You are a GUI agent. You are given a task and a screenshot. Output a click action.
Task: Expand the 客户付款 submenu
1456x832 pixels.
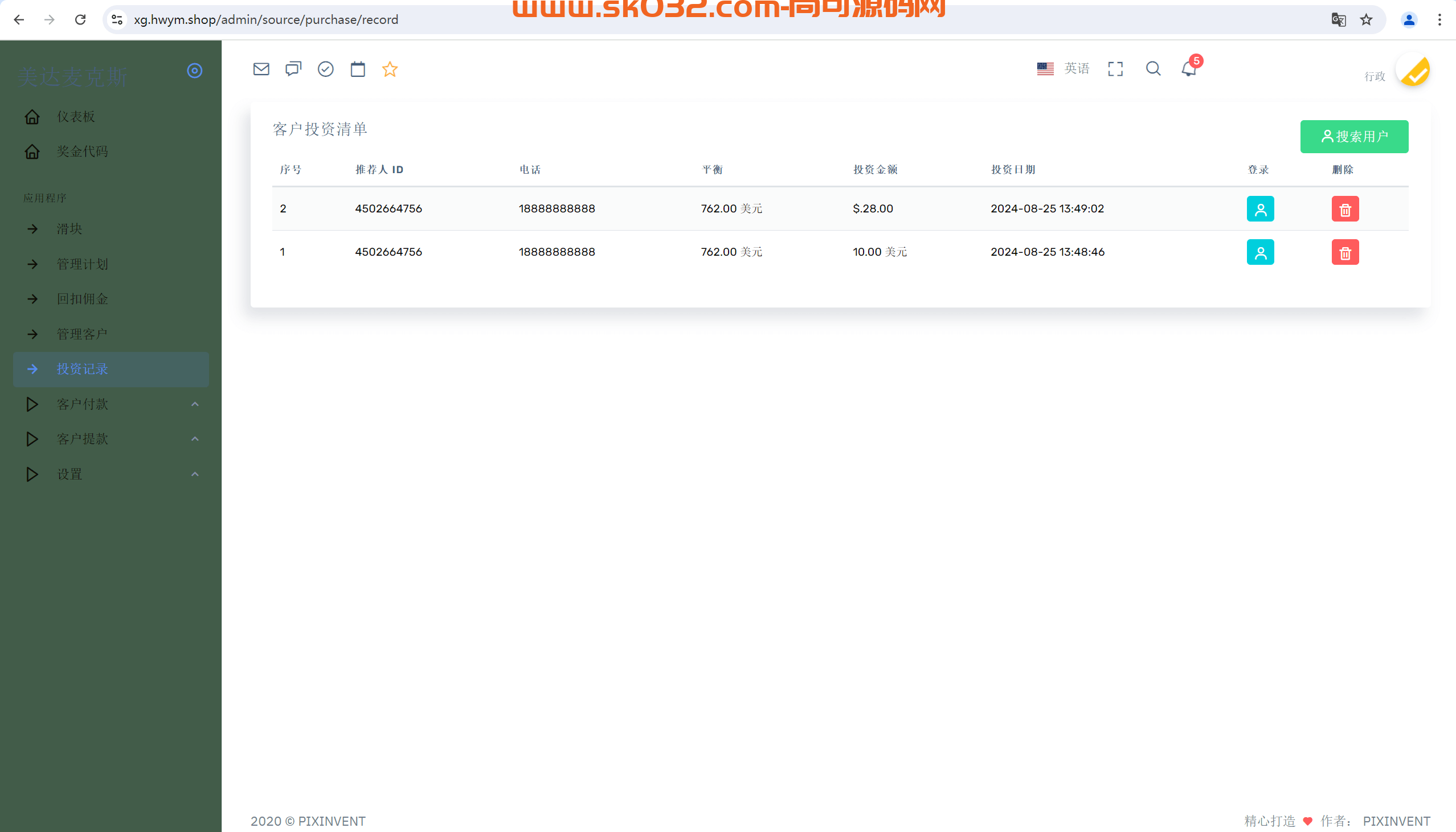click(111, 404)
